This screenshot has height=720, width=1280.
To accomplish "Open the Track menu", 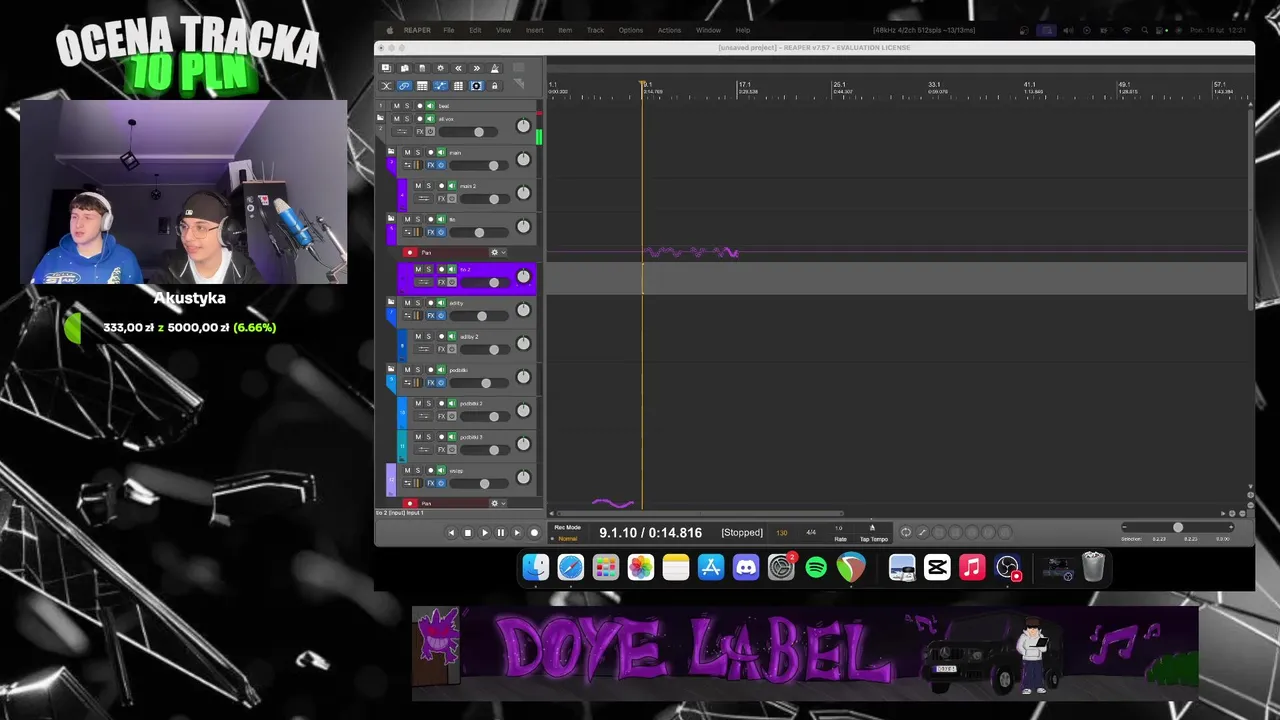I will [x=595, y=30].
